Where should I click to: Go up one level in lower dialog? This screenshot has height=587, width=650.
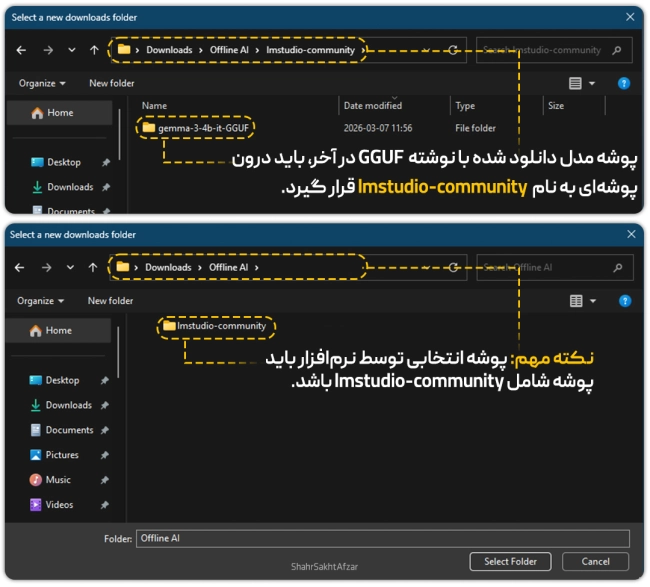(x=93, y=267)
